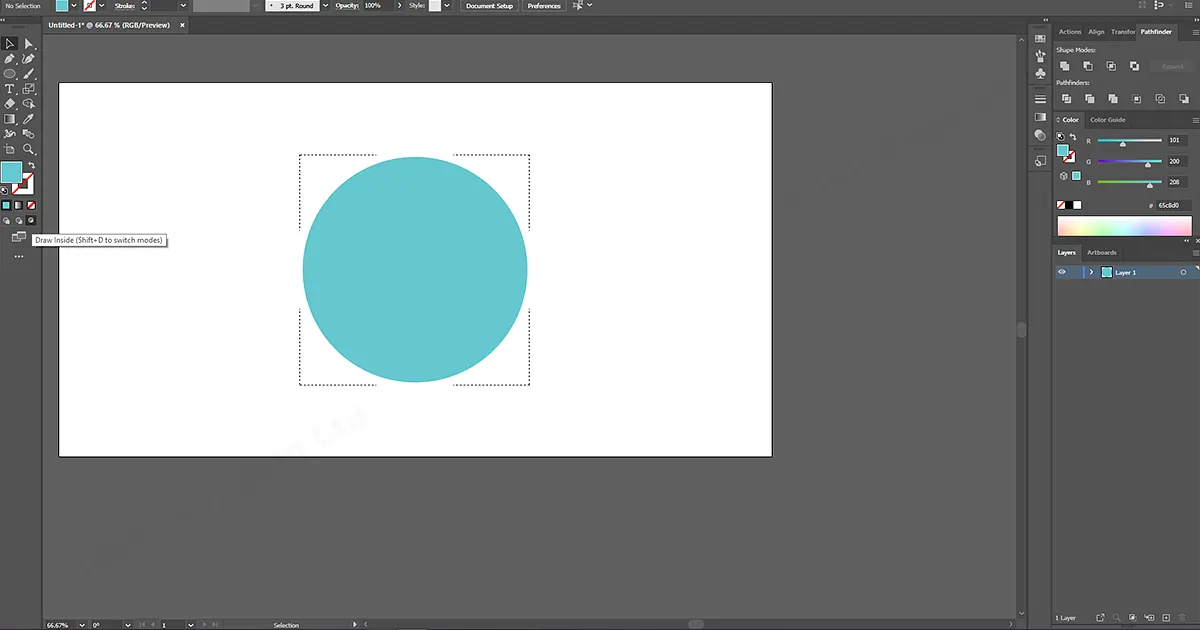Click the Document Setup button

point(489,5)
